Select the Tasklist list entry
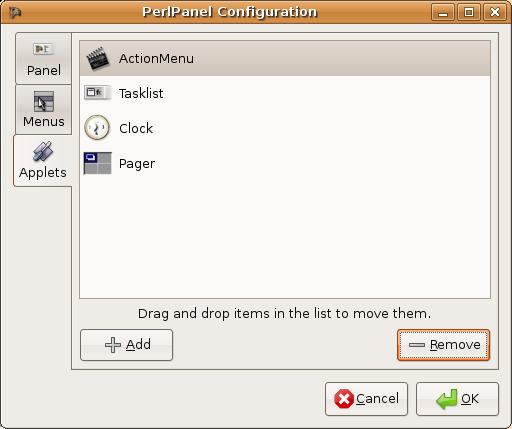The image size is (512, 429). click(x=285, y=93)
